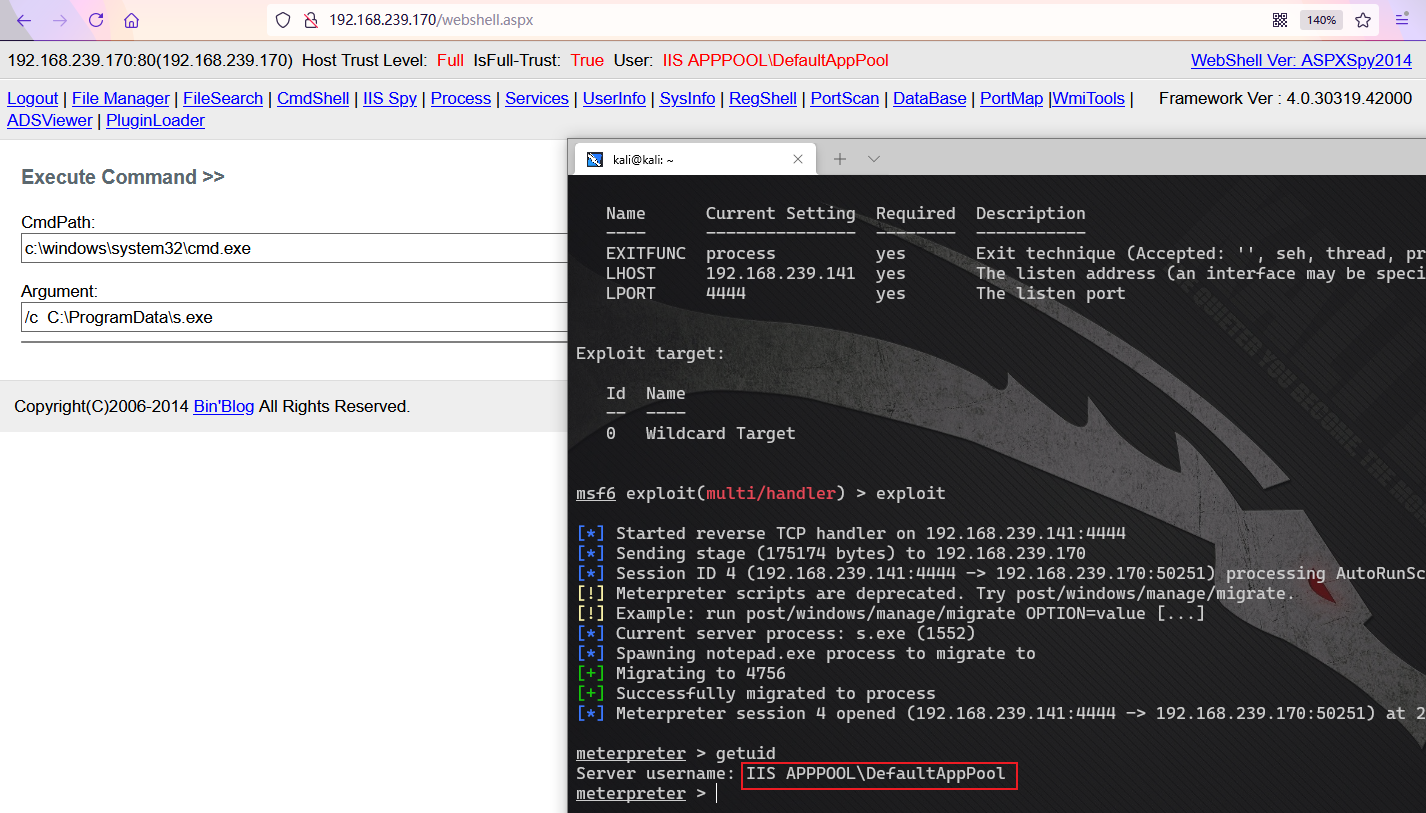Open the IIS Spy link
Screen dimensions: 1426x813
point(390,98)
